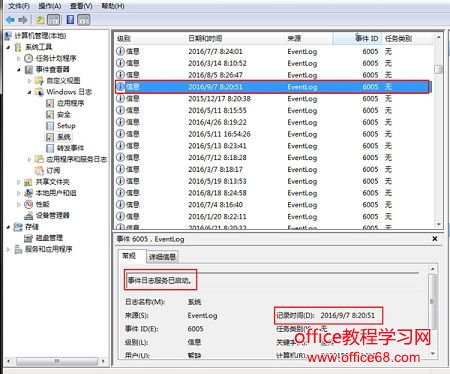Click the event list vertical scrollbar thumb

[x=438, y=69]
